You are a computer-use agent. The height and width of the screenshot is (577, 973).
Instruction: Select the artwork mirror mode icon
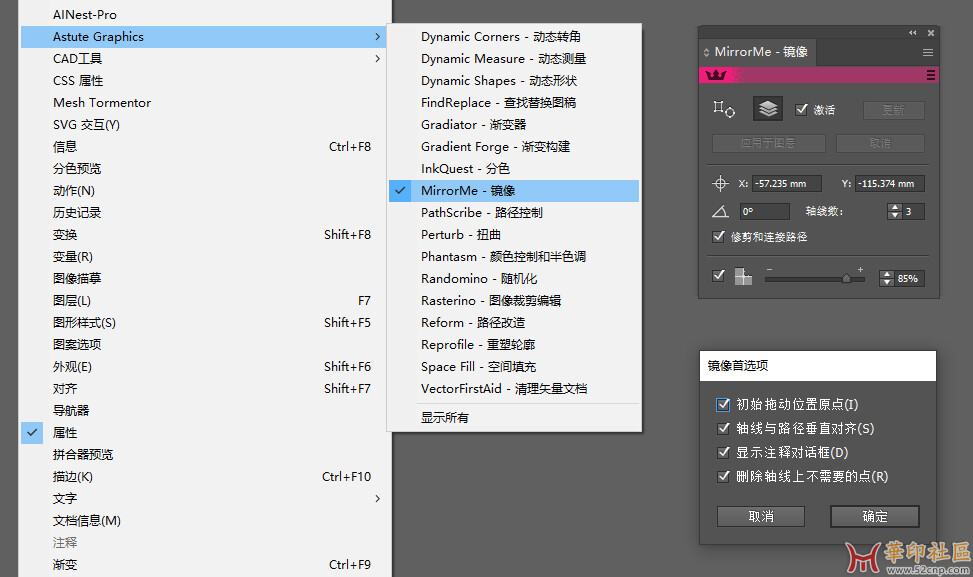724,109
